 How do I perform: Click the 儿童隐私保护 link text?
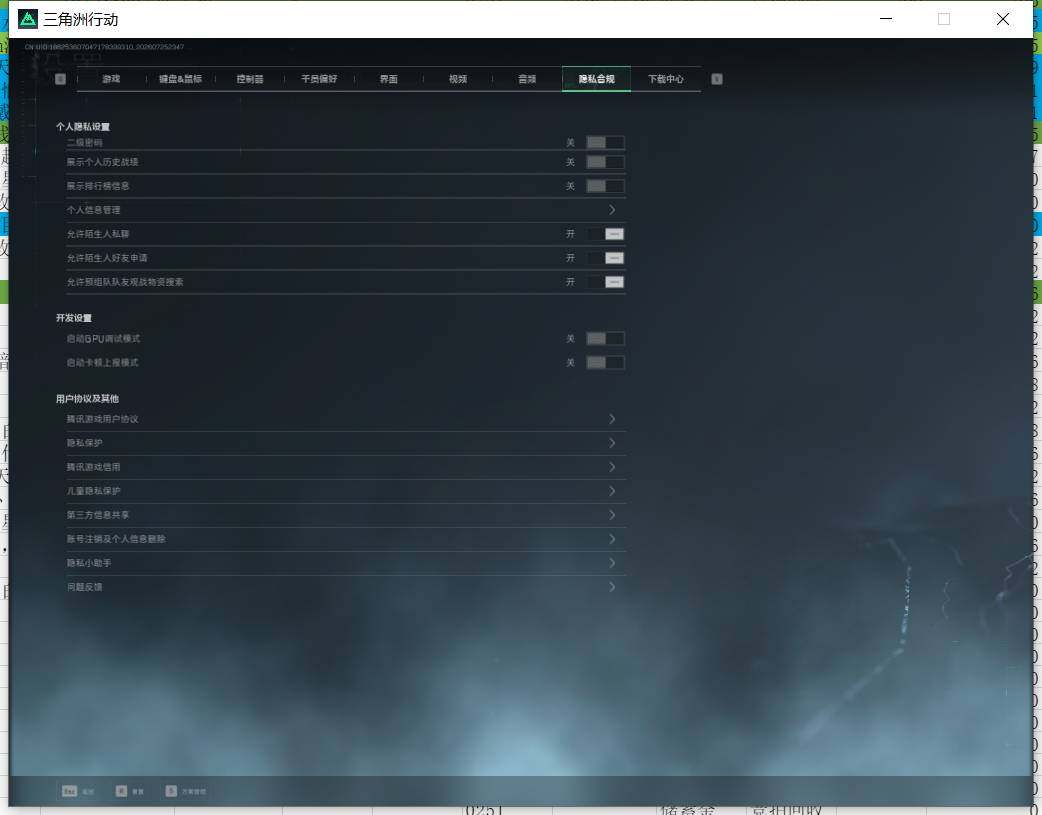tap(94, 491)
